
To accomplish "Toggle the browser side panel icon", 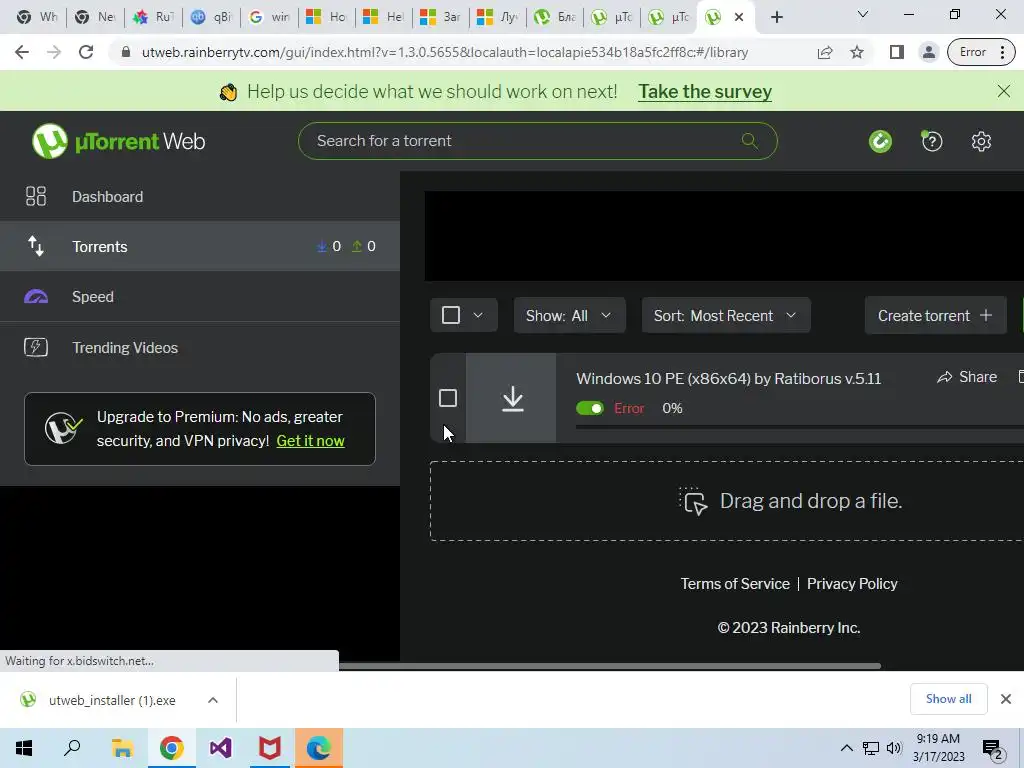I will (897, 52).
